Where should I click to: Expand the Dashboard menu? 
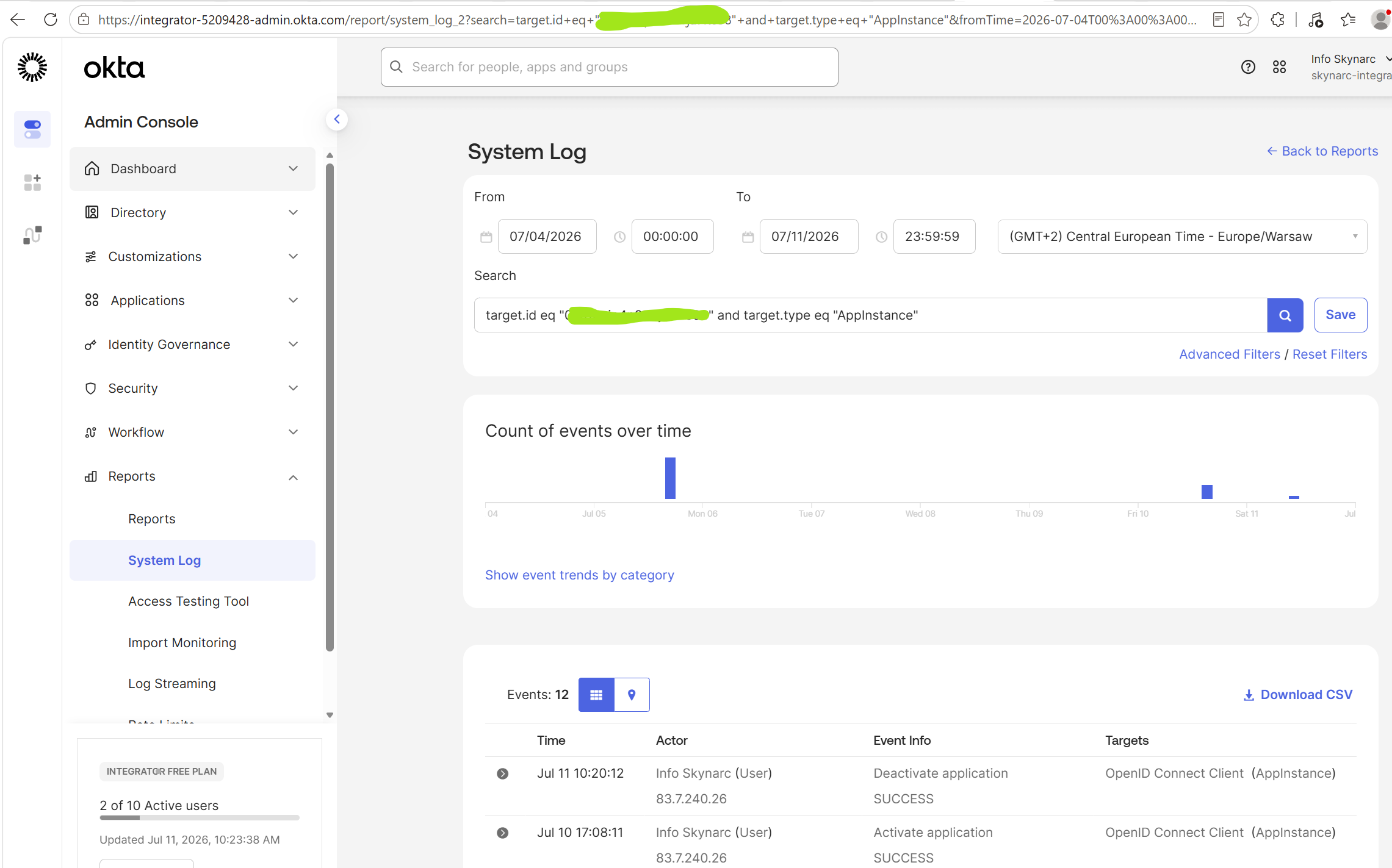point(192,169)
